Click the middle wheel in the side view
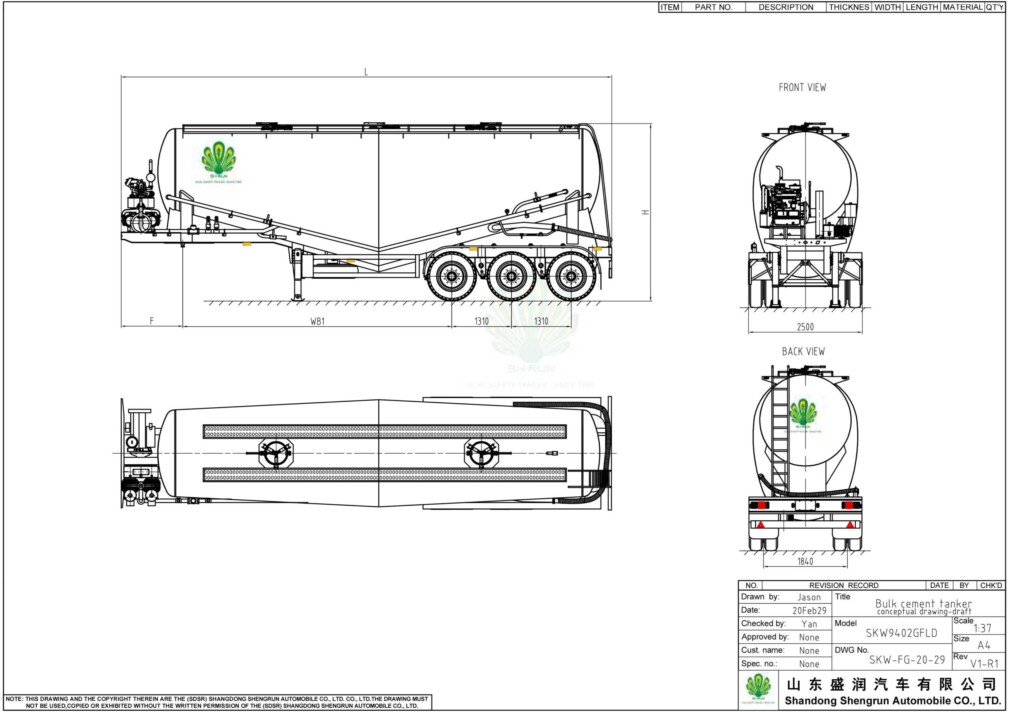1024x712 pixels. point(511,275)
